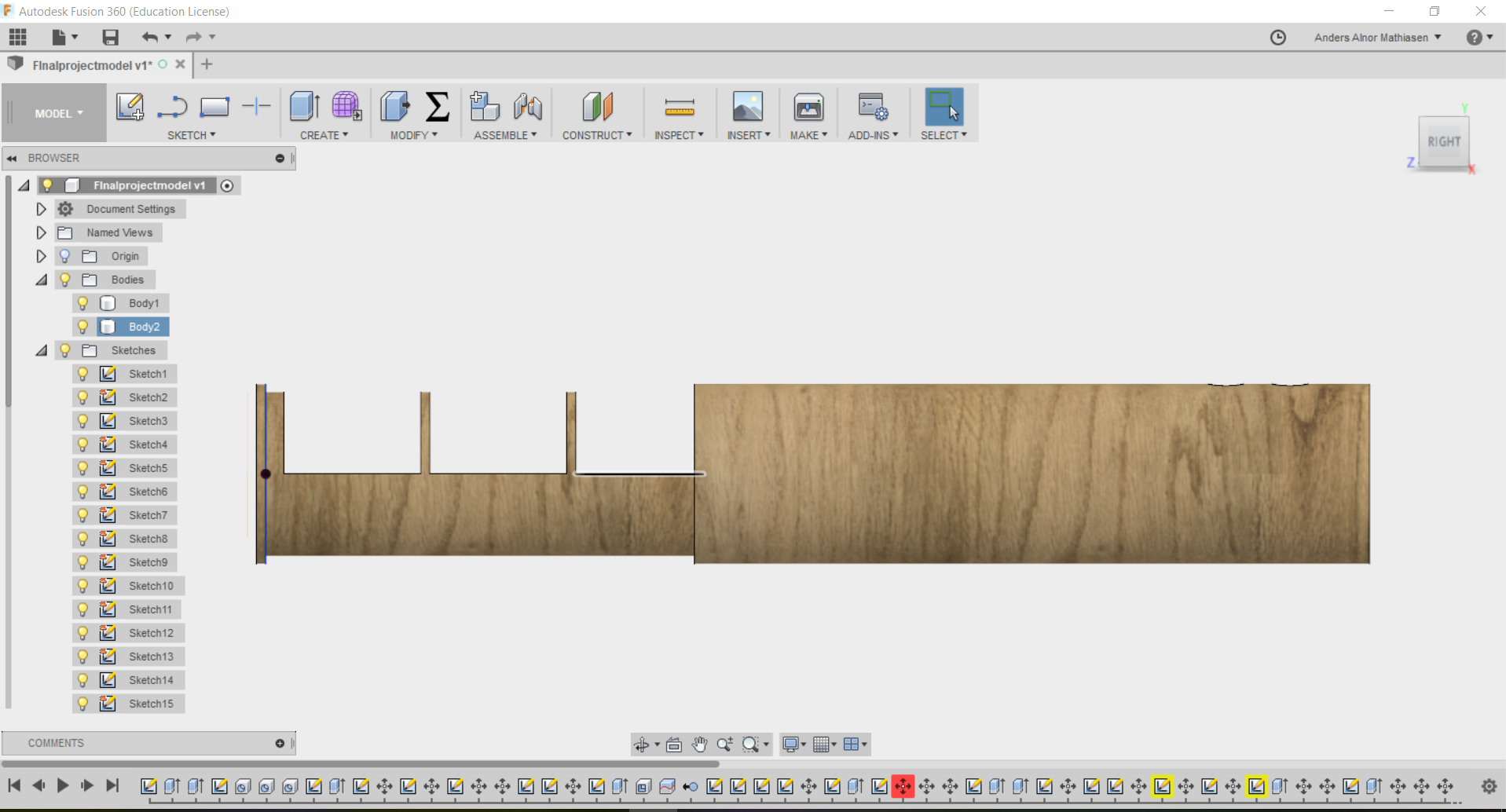Click the Save icon
The height and width of the screenshot is (812, 1506).
(x=110, y=37)
